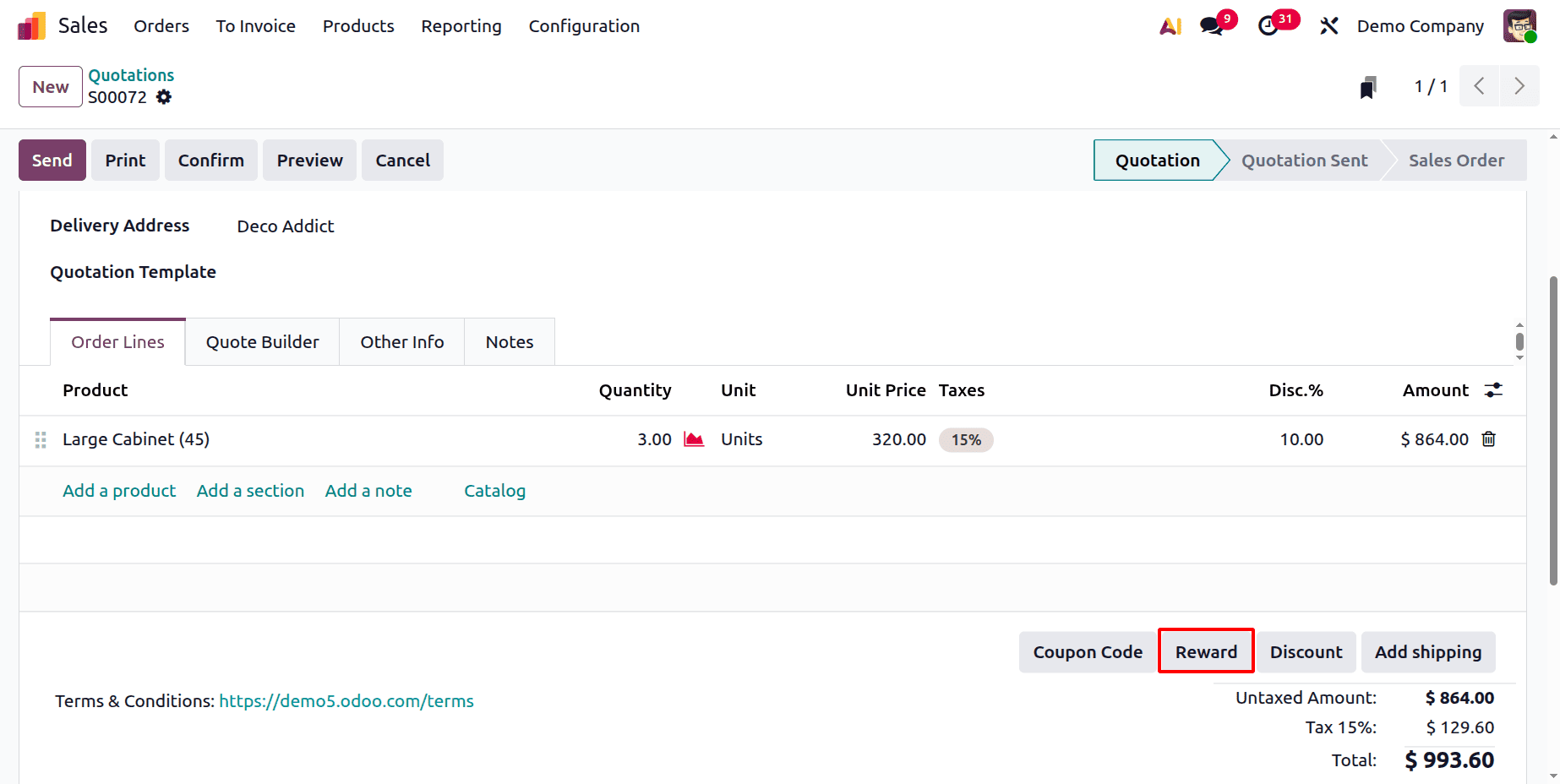The height and width of the screenshot is (784, 1560).
Task: Switch to the Other Info tab
Action: point(401,341)
